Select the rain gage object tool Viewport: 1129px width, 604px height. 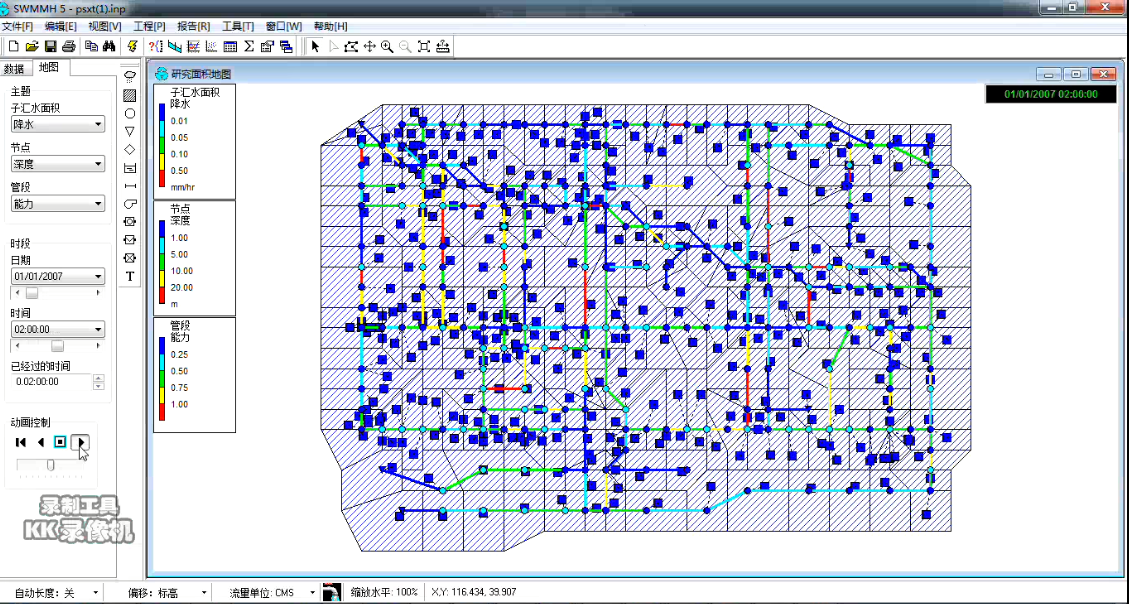click(130, 76)
